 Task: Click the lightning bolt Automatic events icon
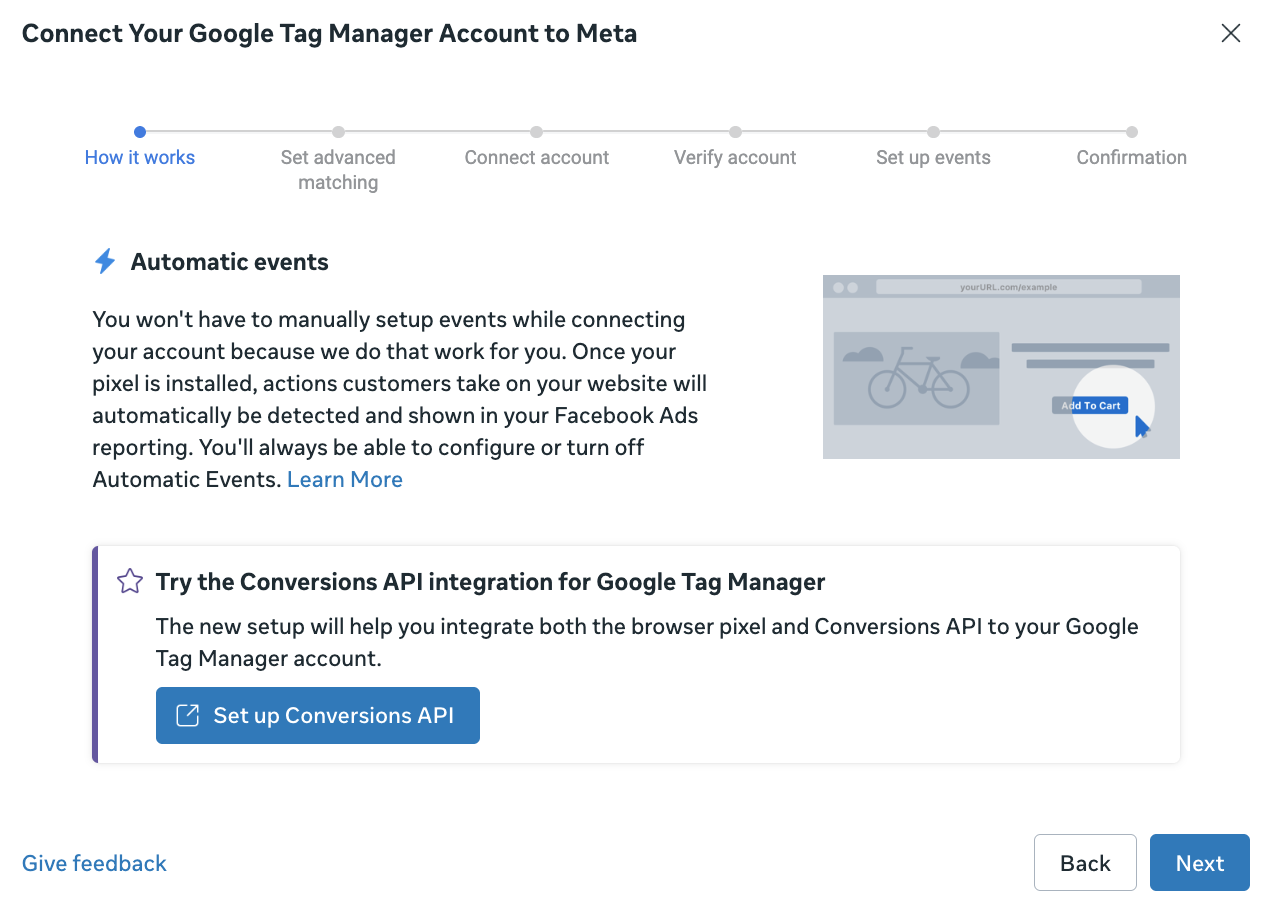click(105, 262)
